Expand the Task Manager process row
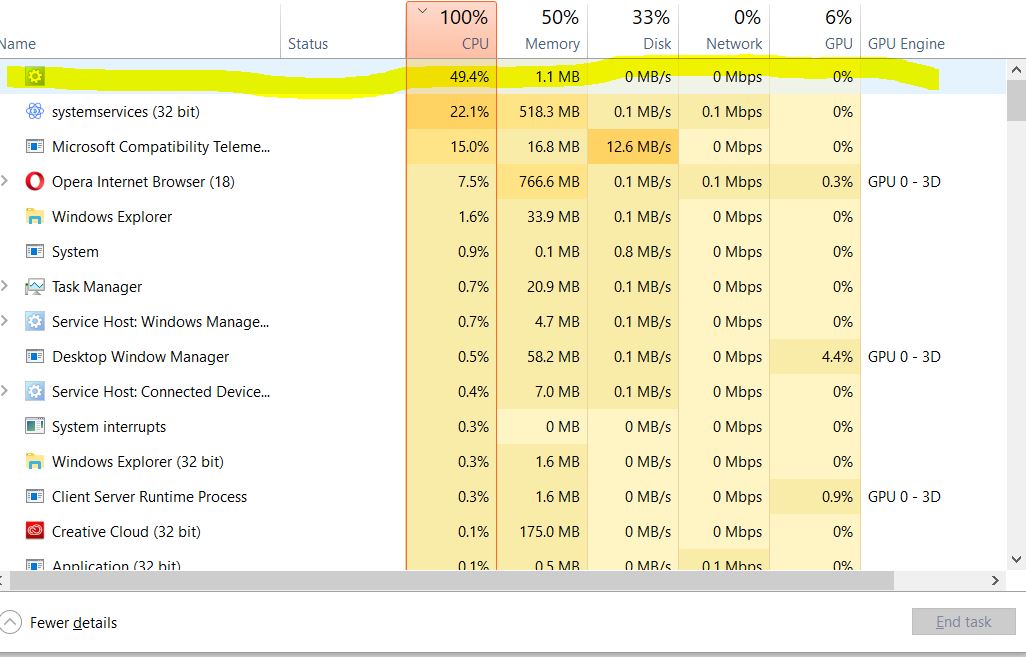 click(5, 287)
